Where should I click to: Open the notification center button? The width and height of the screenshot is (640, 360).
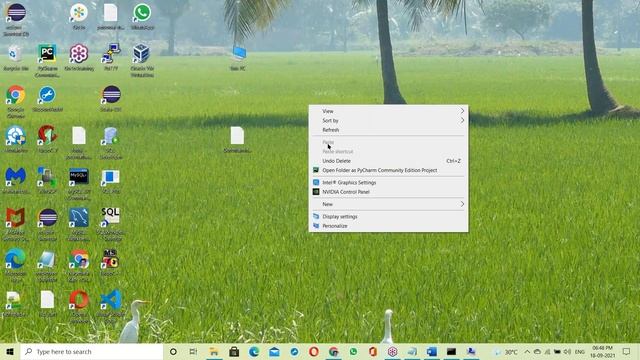(627, 351)
